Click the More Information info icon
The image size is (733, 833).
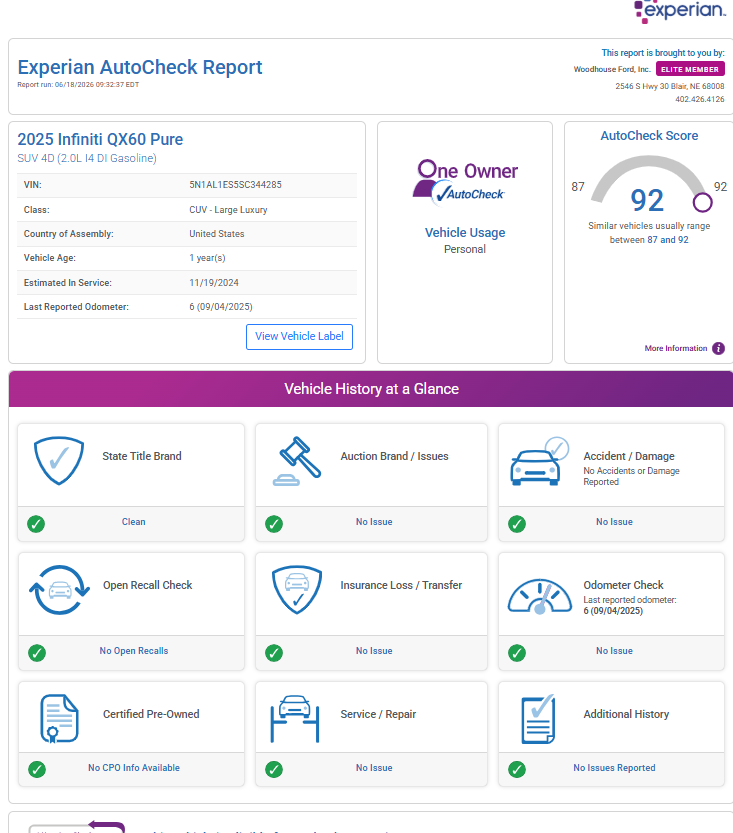click(x=718, y=348)
